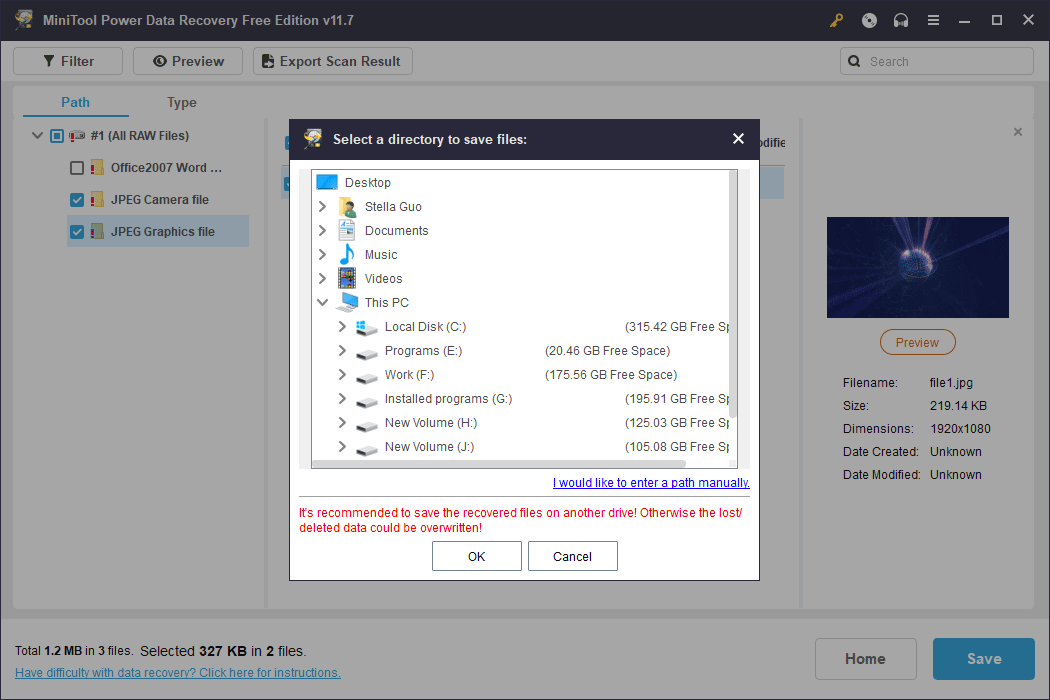
Task: Click the Stella Guo user folder icon
Action: 347,206
